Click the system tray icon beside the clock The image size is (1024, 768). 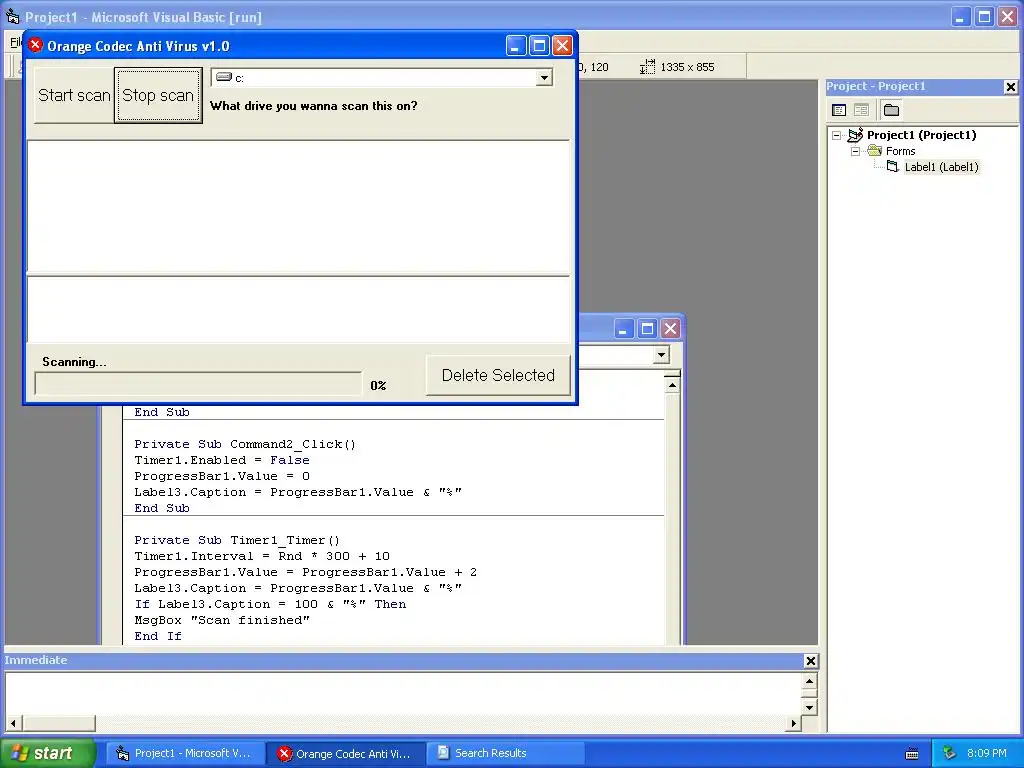949,753
